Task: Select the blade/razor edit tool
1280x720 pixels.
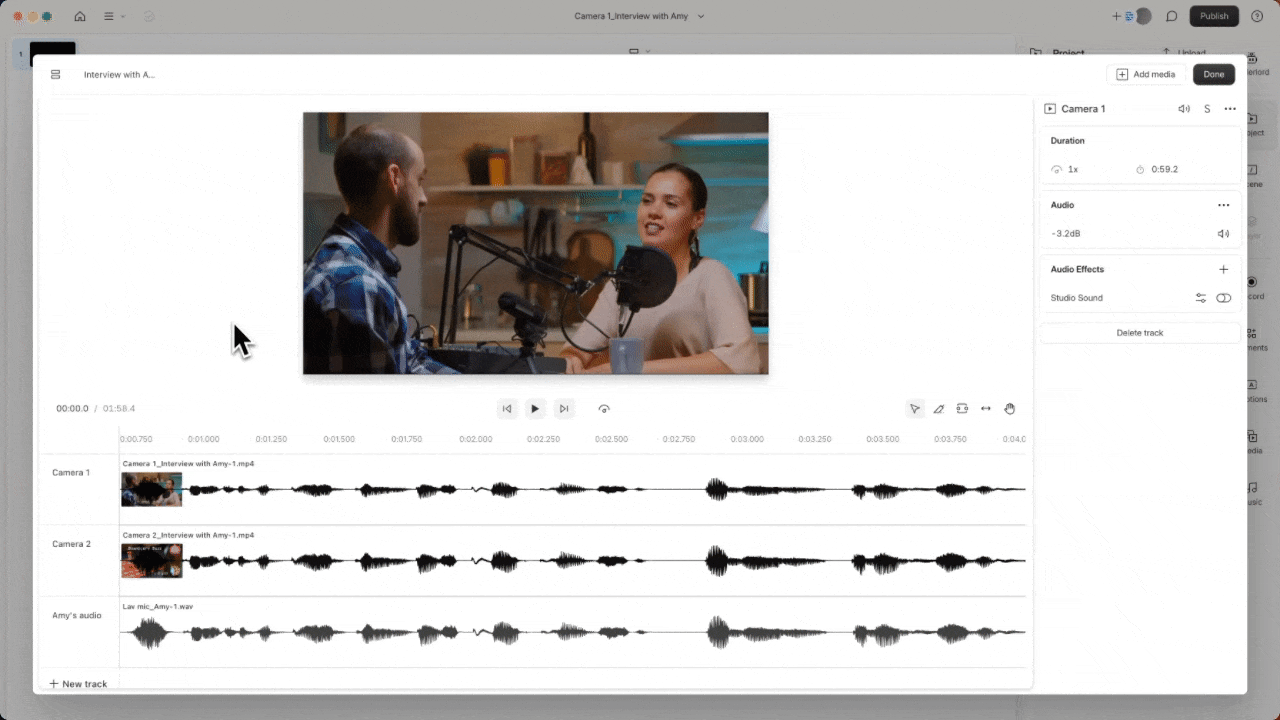Action: click(x=938, y=409)
